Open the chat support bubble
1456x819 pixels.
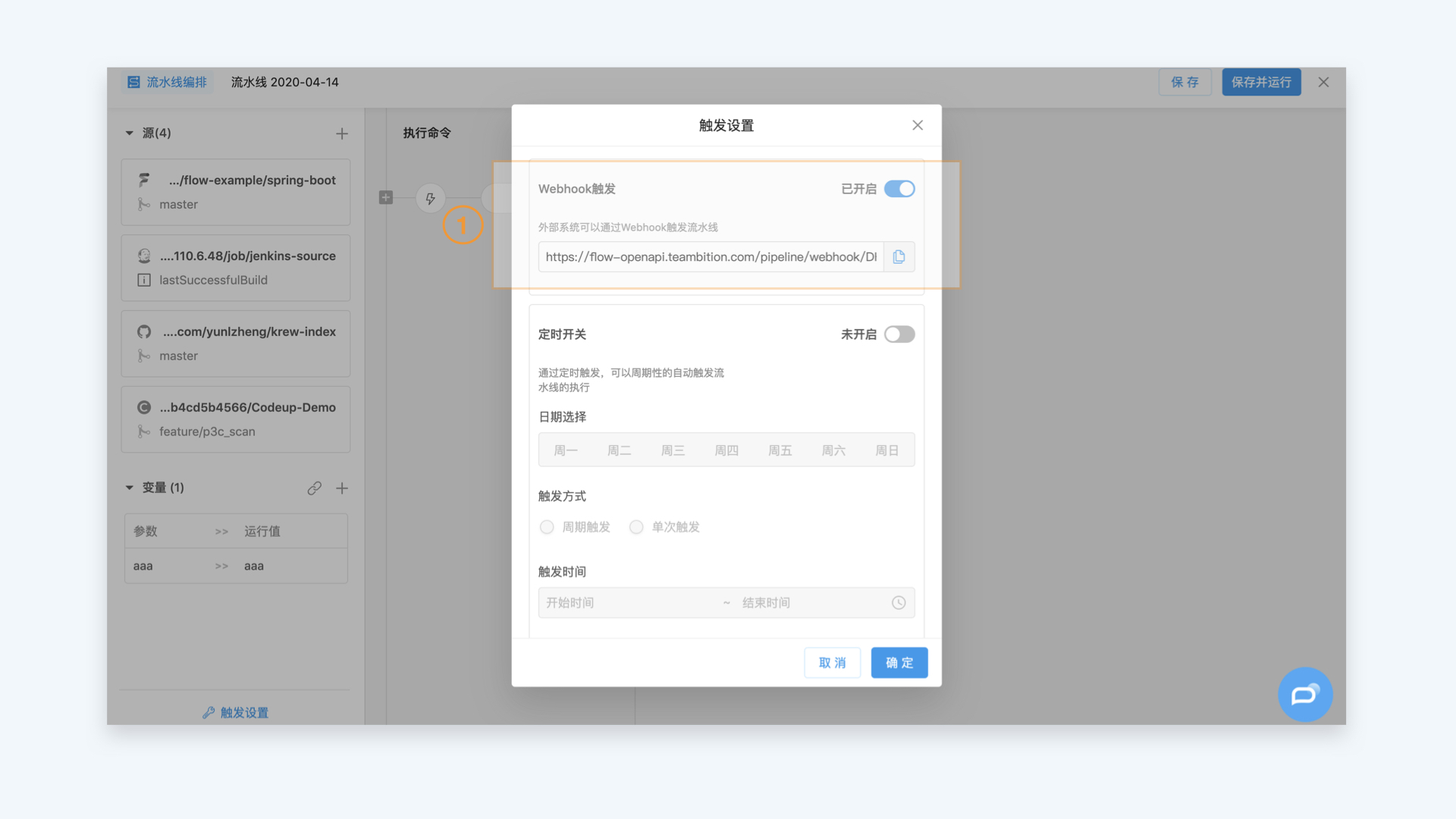1305,695
